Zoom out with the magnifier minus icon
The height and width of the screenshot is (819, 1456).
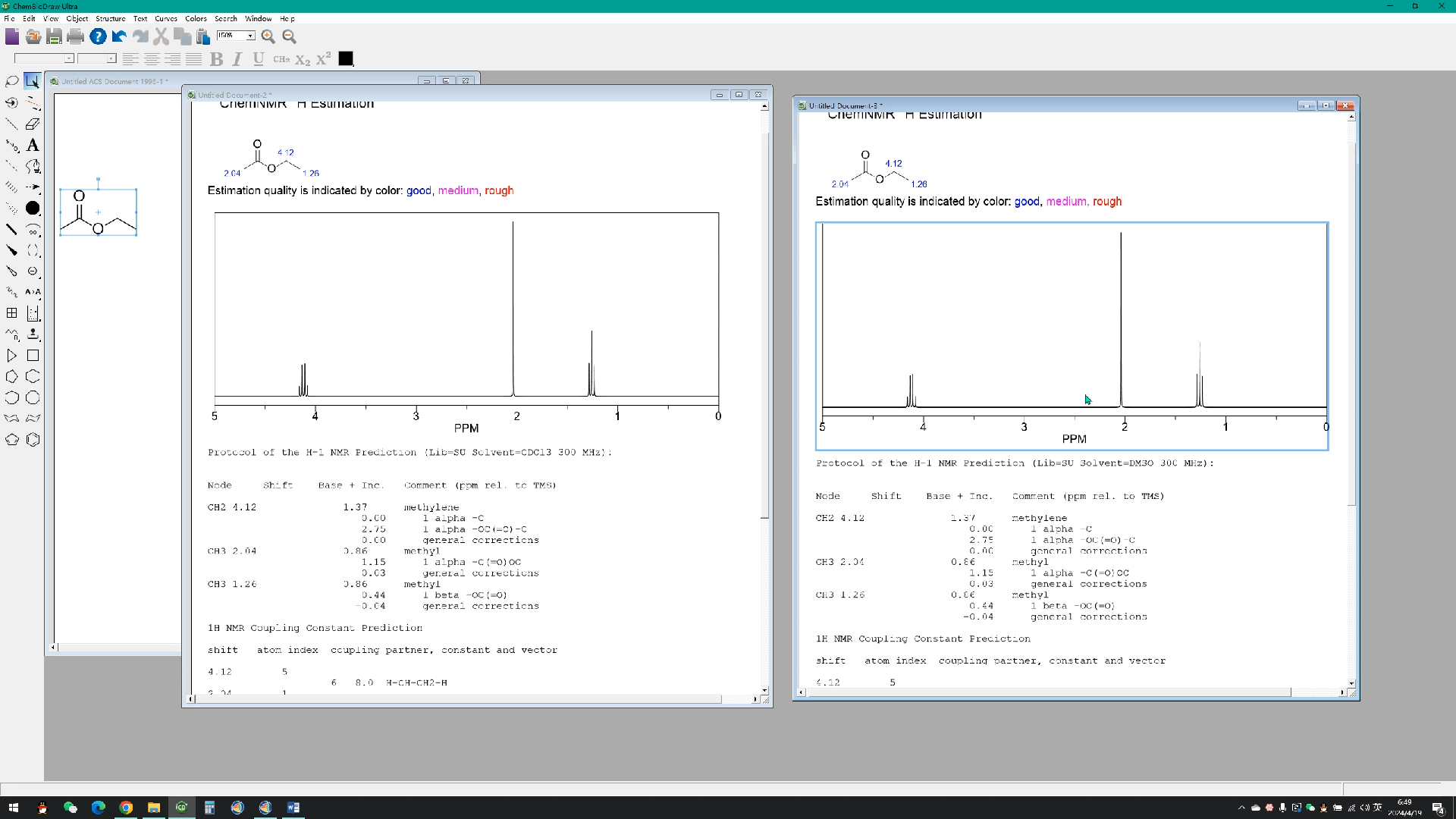tap(289, 36)
